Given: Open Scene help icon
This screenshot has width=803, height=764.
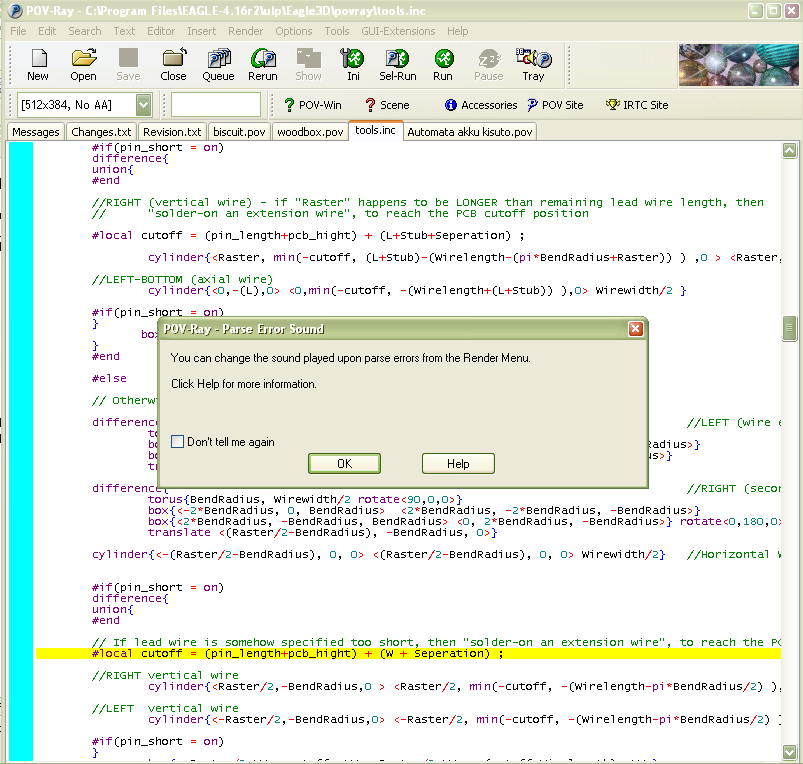Looking at the screenshot, I should 387,105.
